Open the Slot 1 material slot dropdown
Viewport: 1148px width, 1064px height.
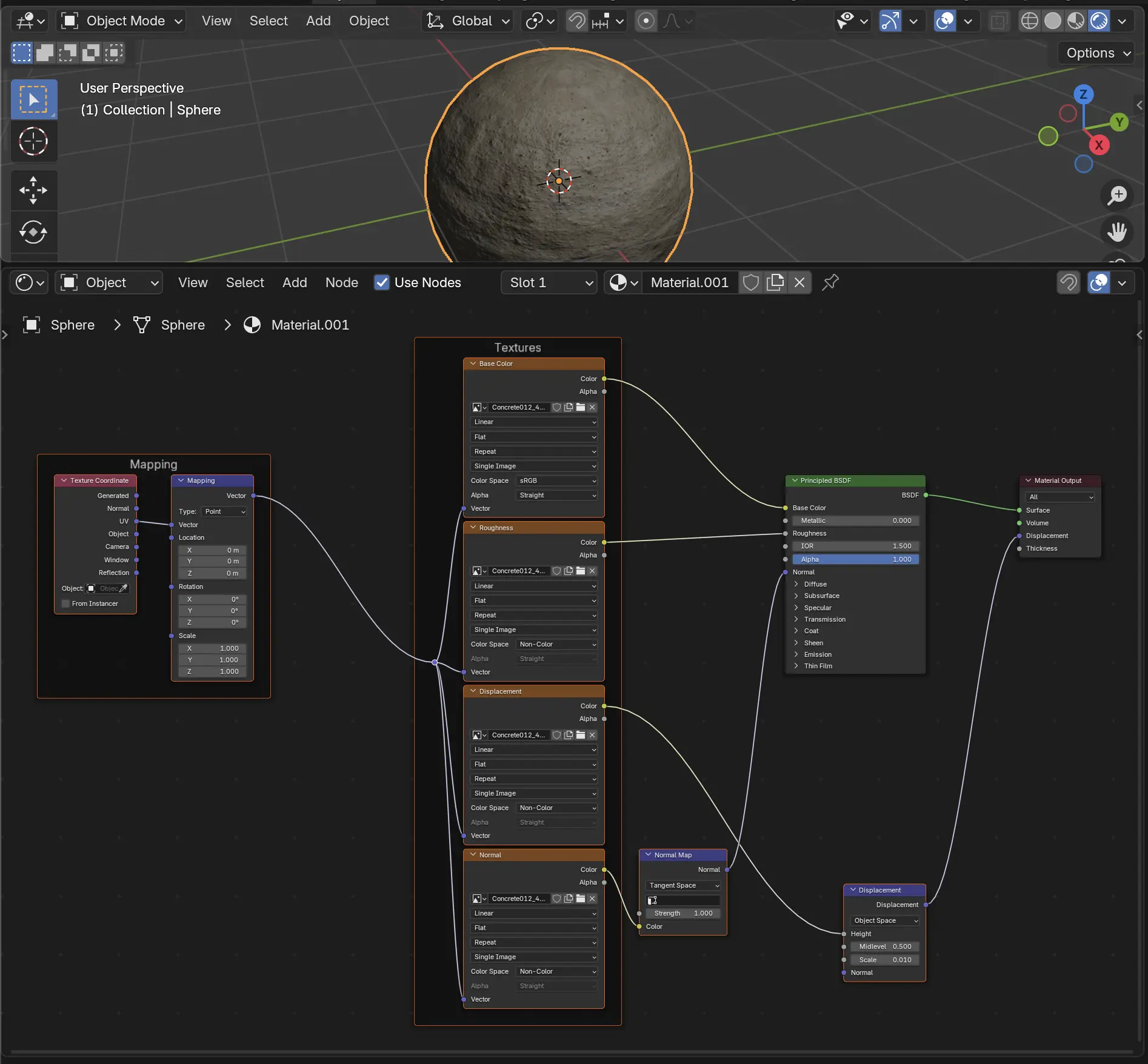(x=549, y=282)
